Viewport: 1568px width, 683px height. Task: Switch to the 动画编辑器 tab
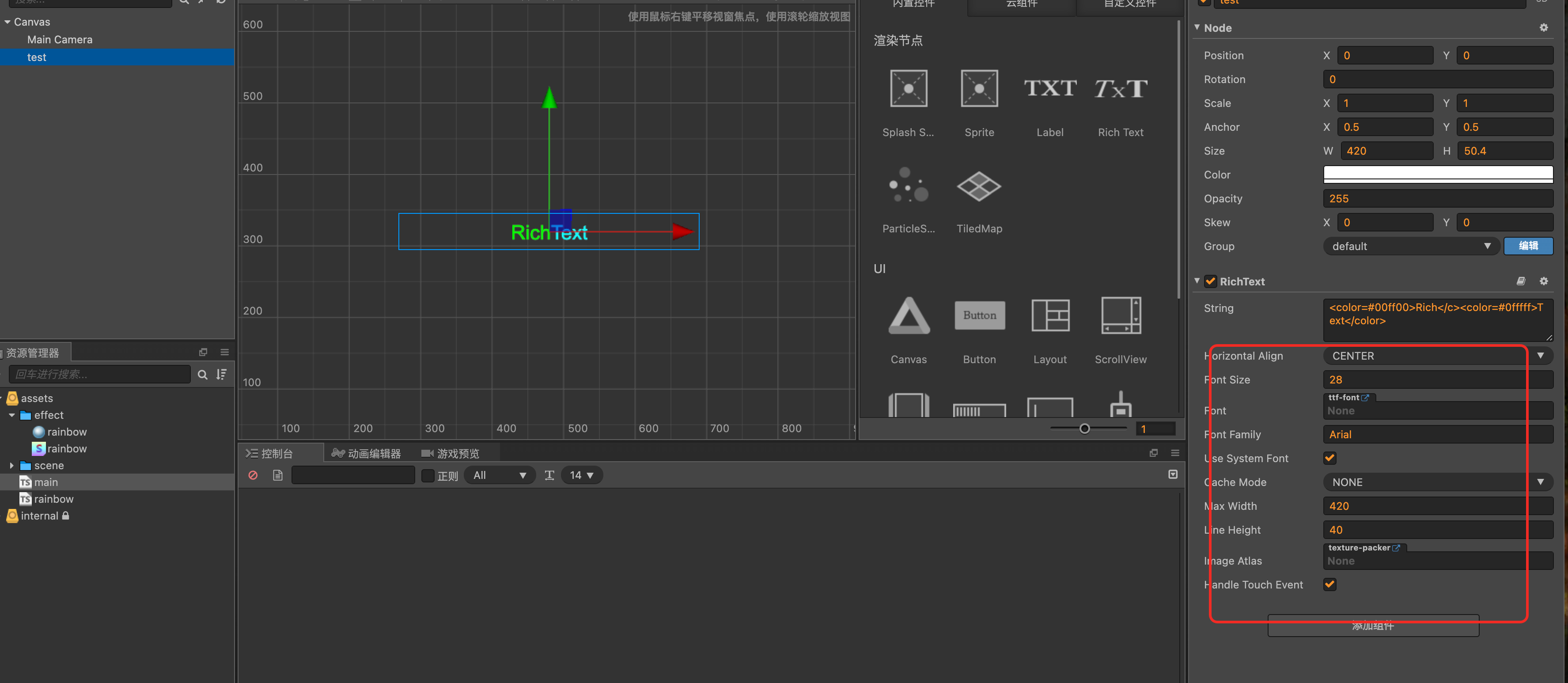366,454
